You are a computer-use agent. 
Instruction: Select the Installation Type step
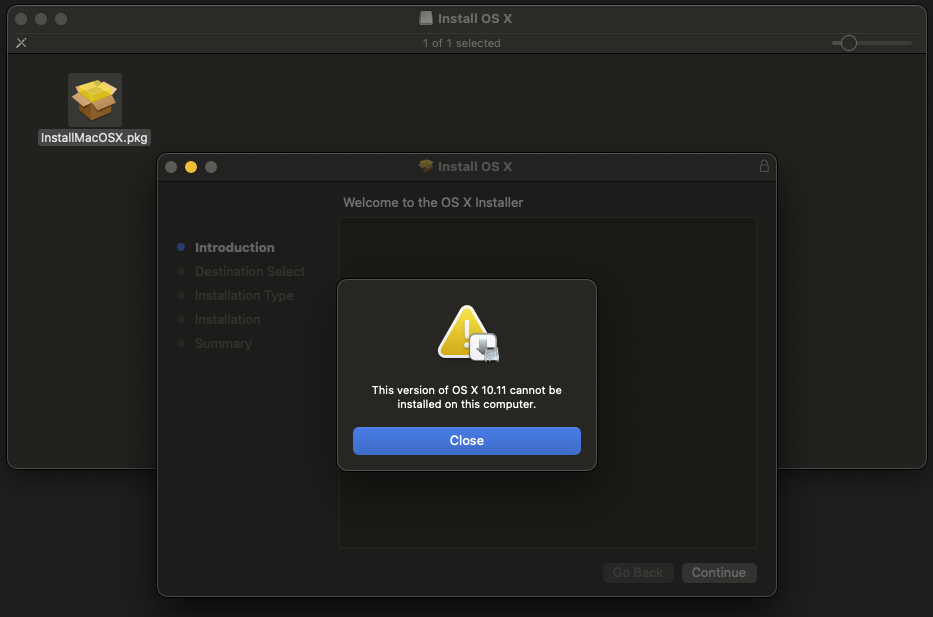click(x=243, y=295)
